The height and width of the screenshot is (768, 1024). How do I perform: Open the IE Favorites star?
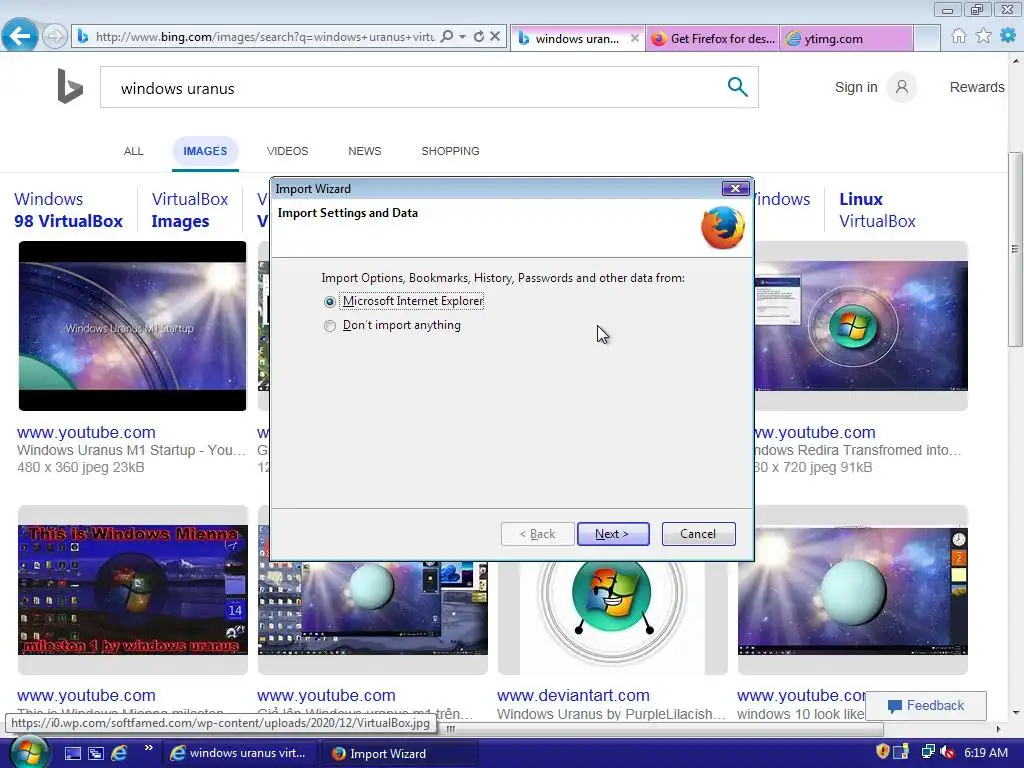984,36
